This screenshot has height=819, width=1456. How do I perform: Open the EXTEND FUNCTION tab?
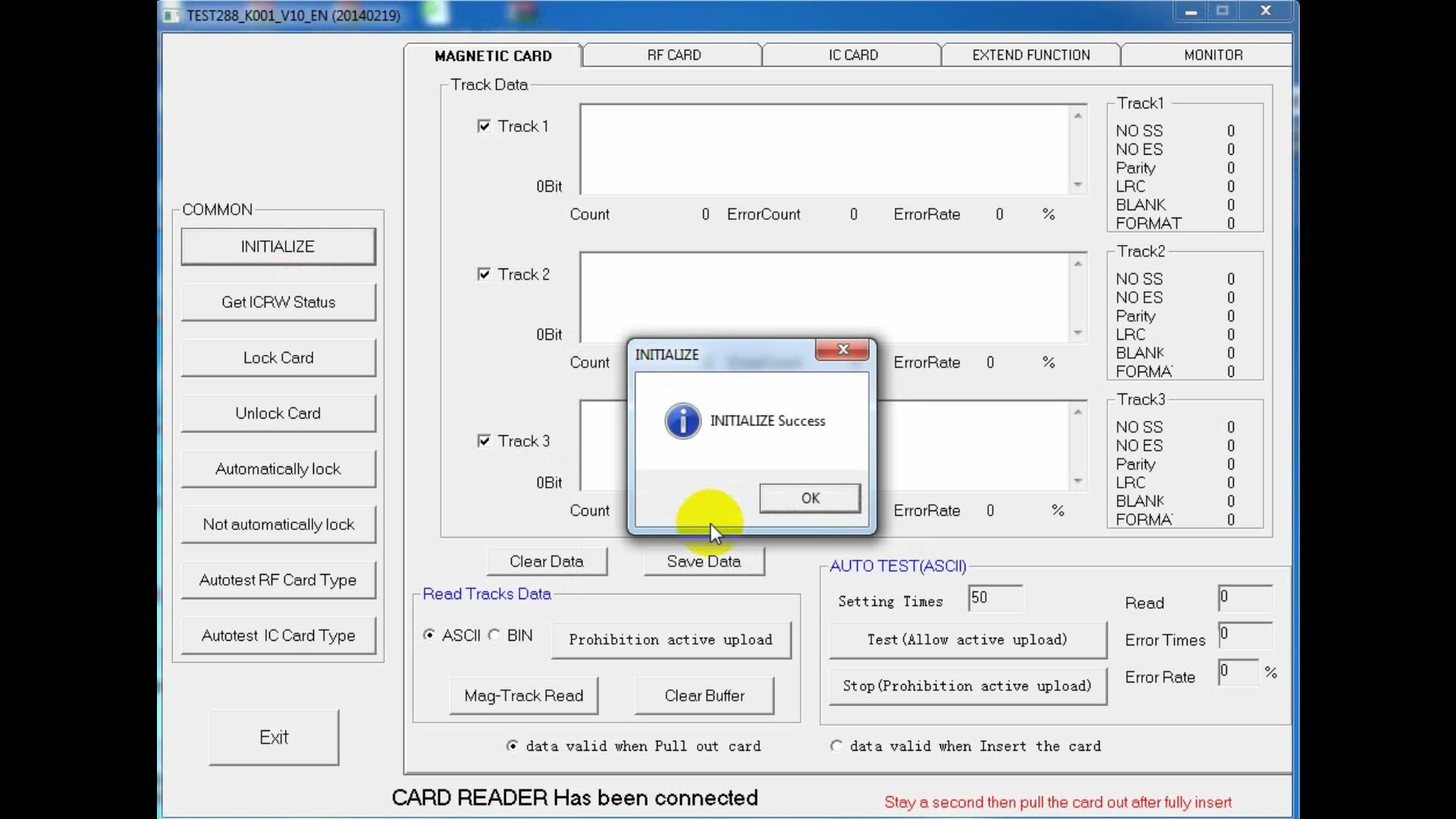1031,55
